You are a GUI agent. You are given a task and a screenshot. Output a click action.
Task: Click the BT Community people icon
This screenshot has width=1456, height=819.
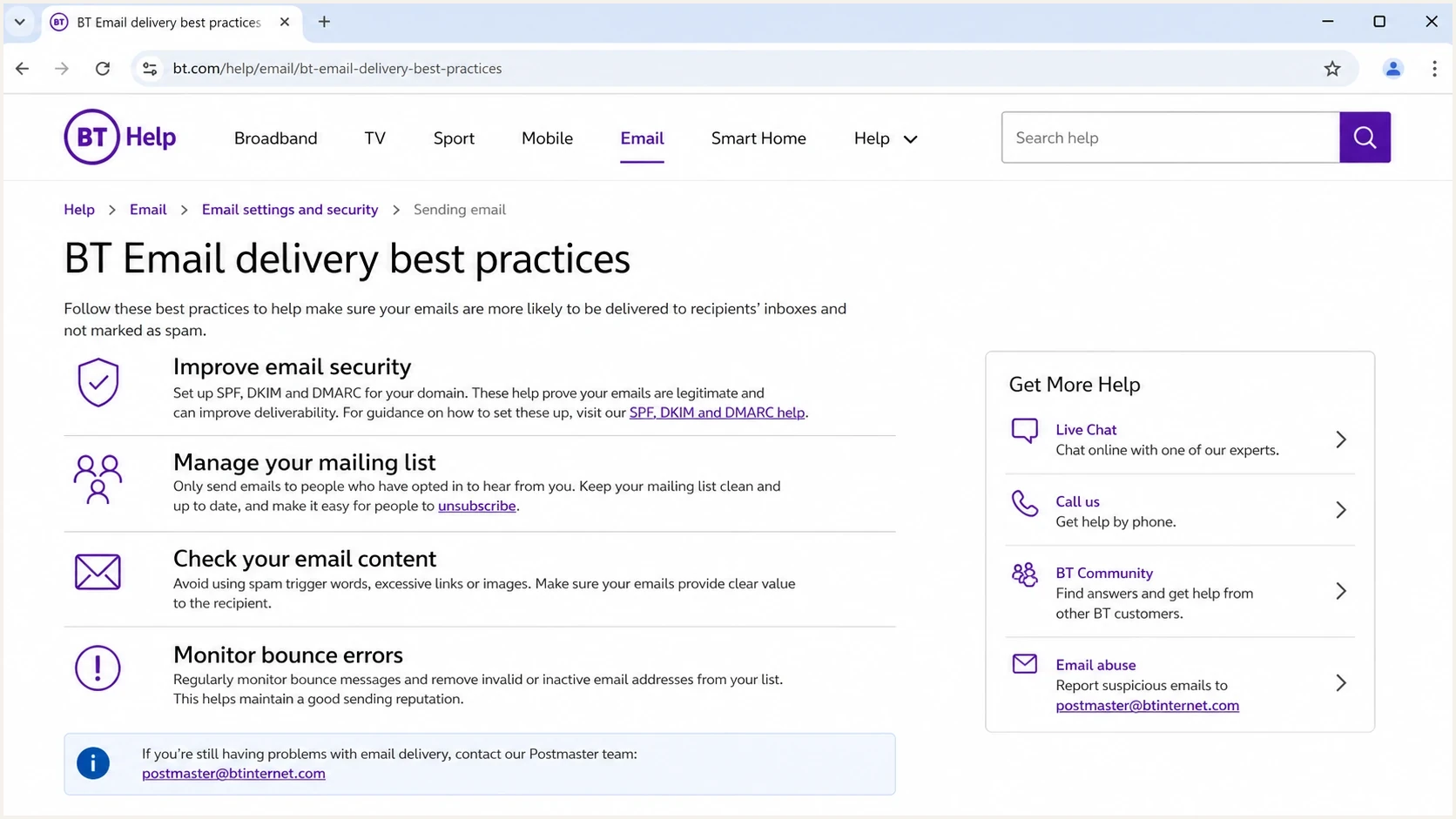(1025, 574)
